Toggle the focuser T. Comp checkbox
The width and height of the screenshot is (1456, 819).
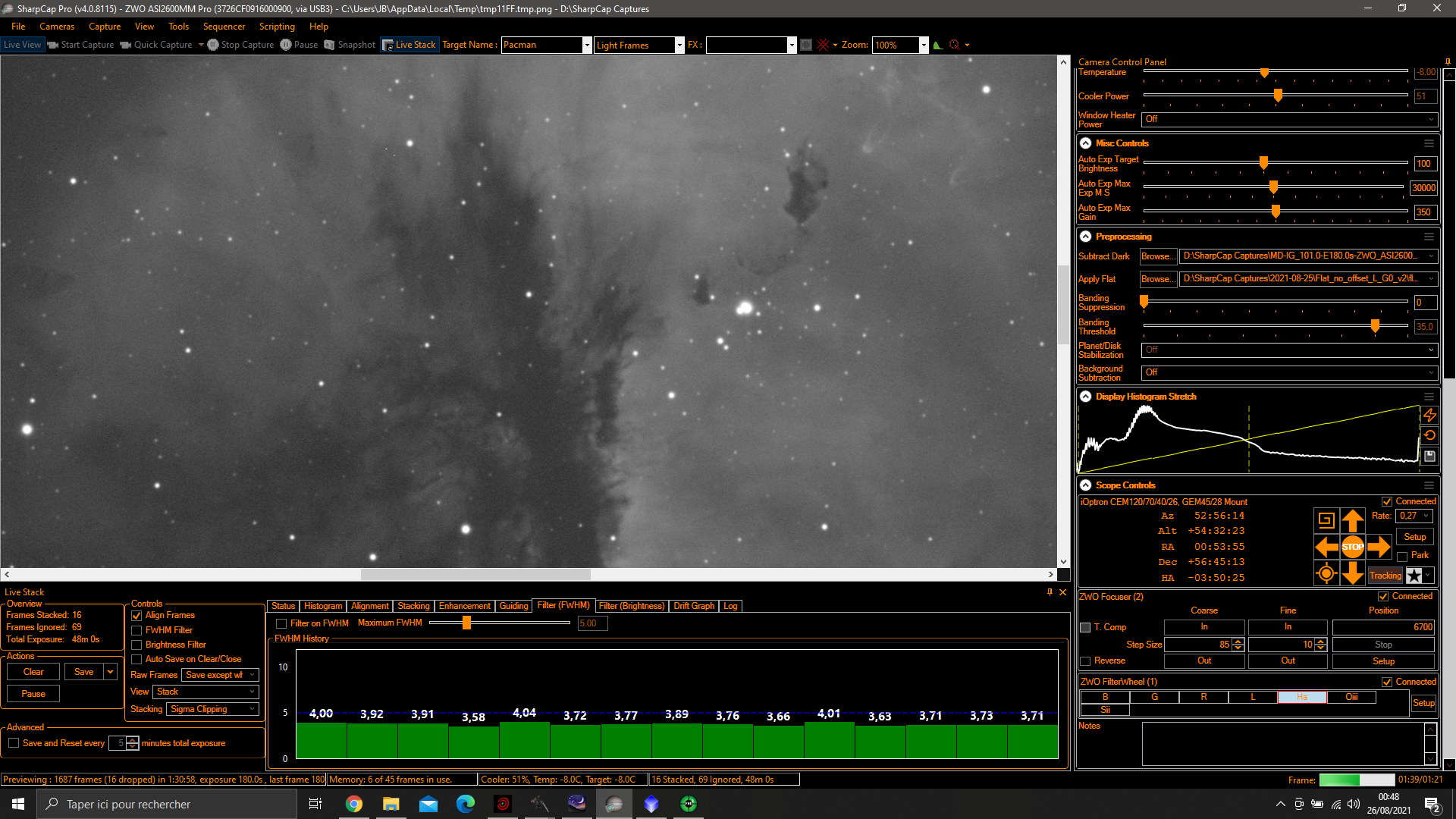(1085, 628)
